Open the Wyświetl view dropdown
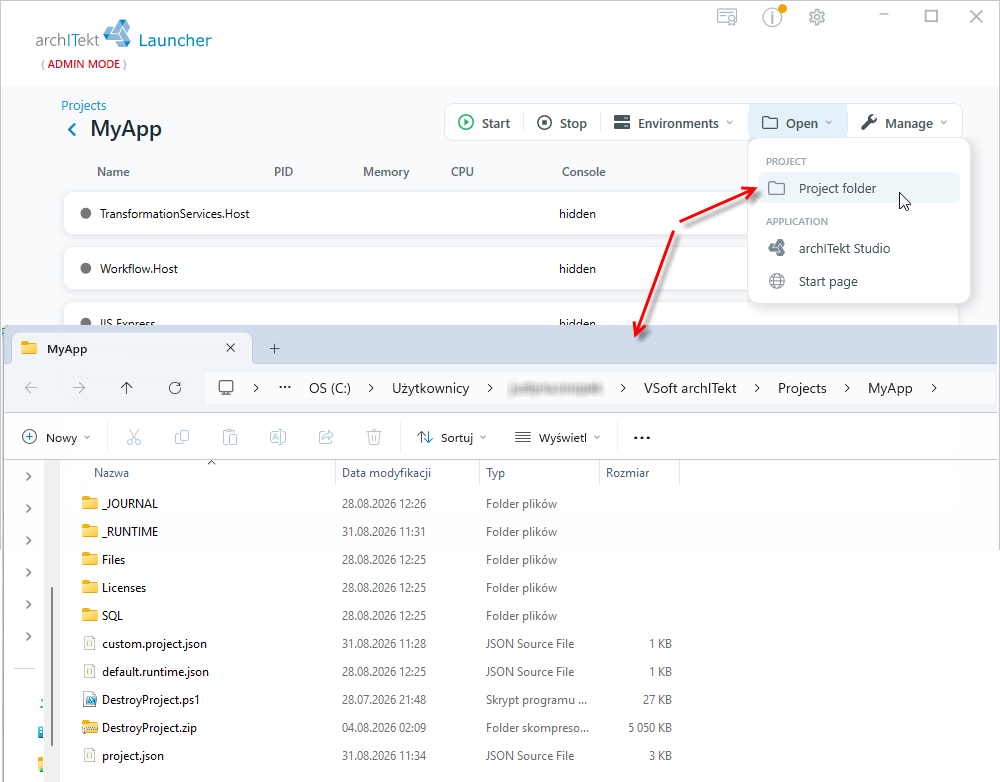The width and height of the screenshot is (1000, 782). tap(557, 438)
